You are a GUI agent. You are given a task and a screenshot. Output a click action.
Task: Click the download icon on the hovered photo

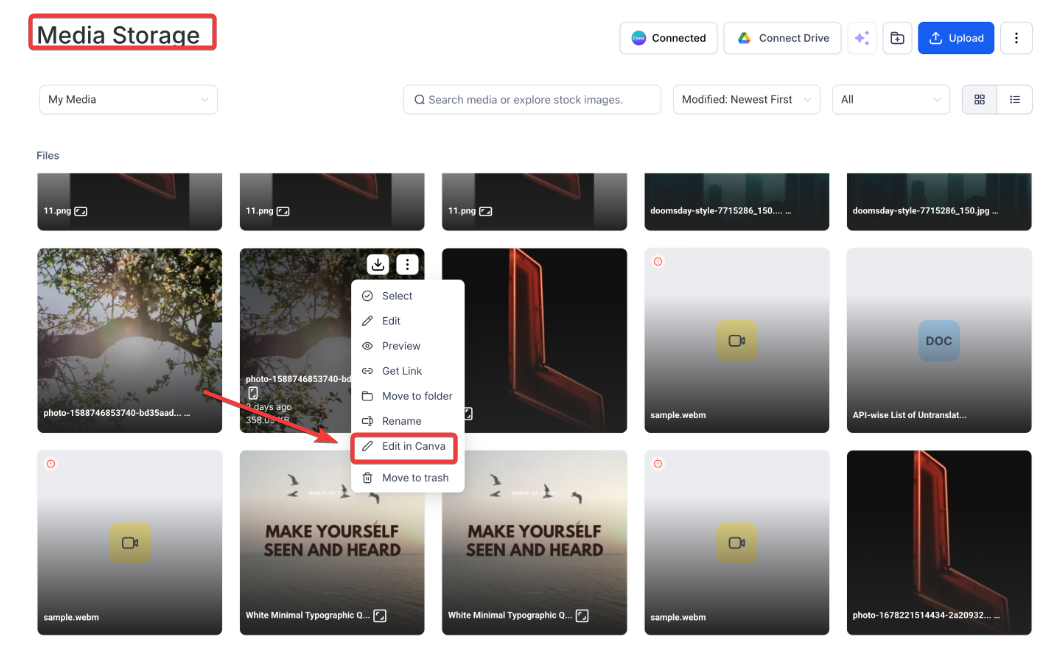(x=378, y=264)
